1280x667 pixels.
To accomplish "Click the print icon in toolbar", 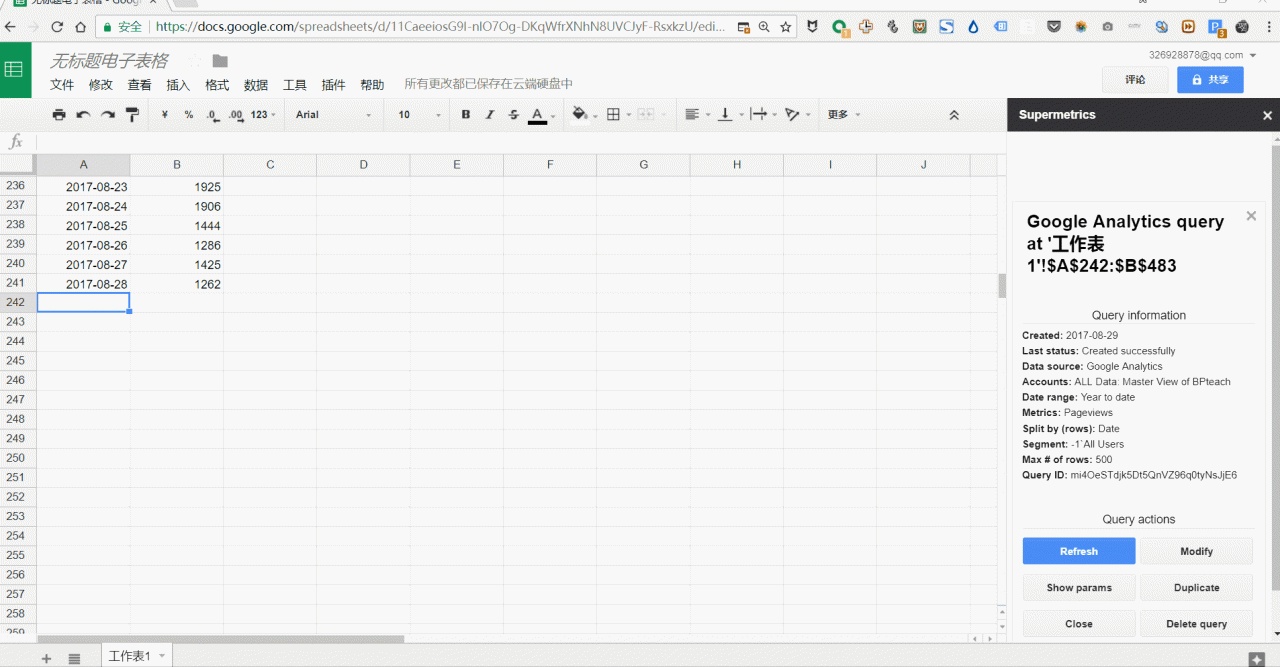I will click(x=59, y=115).
